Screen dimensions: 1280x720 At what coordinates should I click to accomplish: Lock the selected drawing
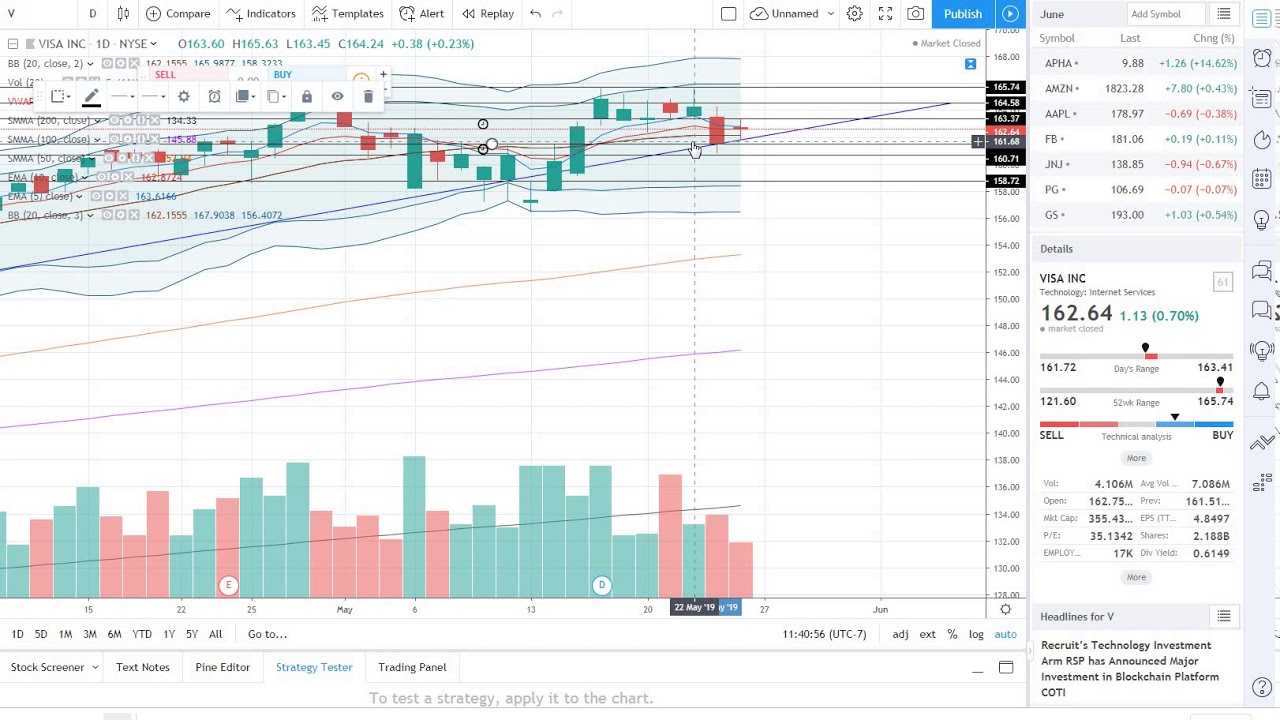307,97
